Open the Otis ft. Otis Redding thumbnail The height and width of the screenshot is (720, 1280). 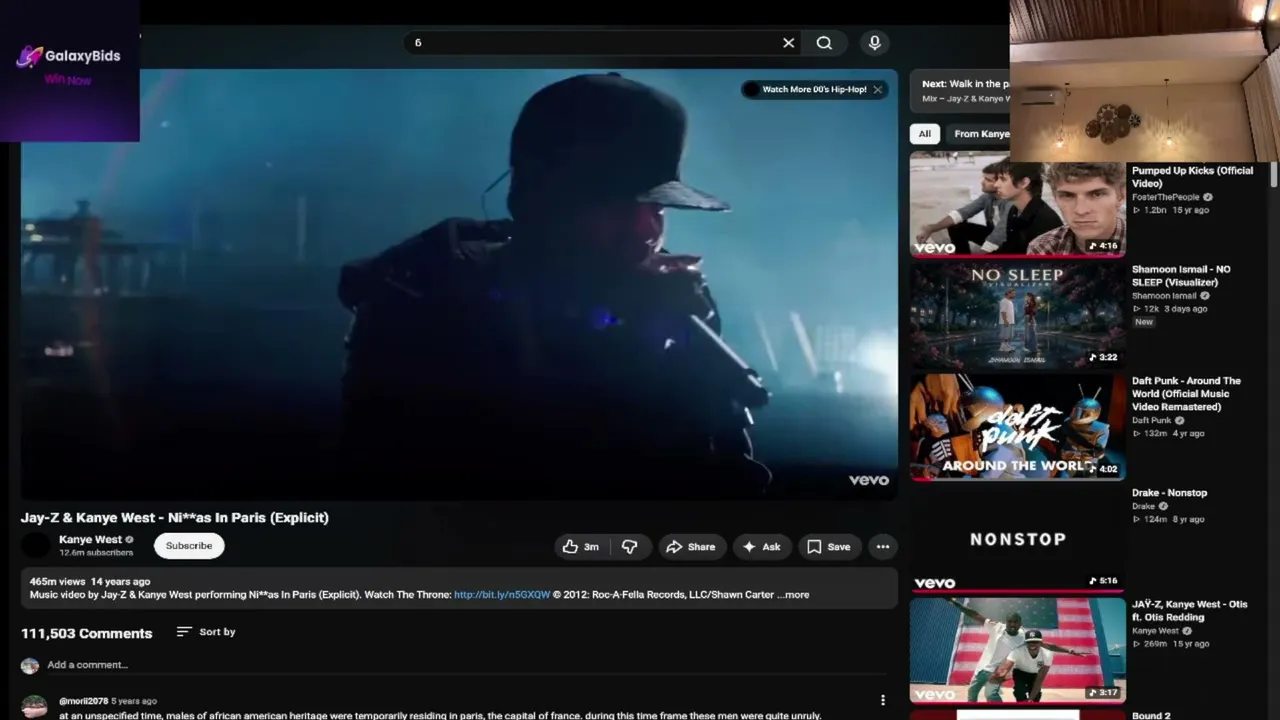point(1017,651)
